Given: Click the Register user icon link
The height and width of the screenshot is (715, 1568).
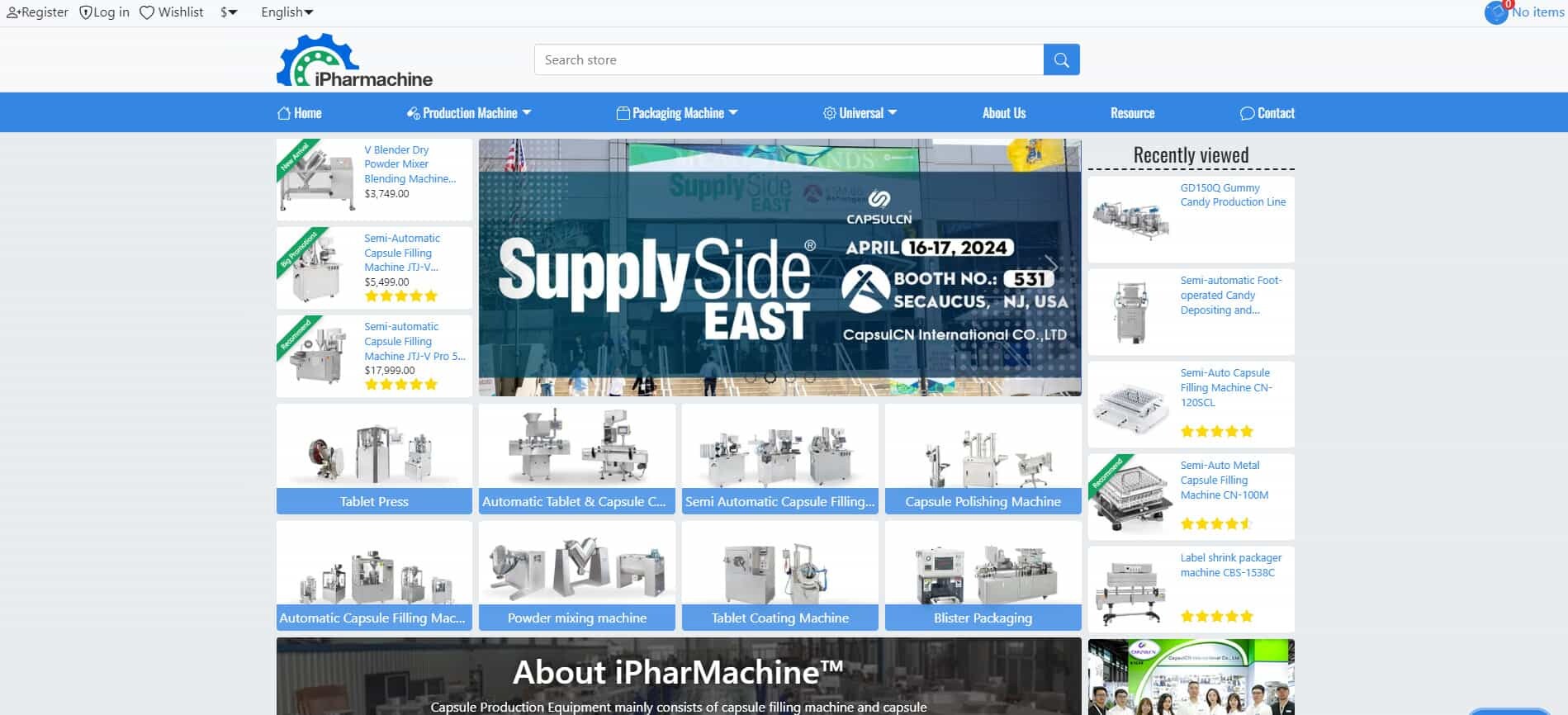Looking at the screenshot, I should click(38, 12).
